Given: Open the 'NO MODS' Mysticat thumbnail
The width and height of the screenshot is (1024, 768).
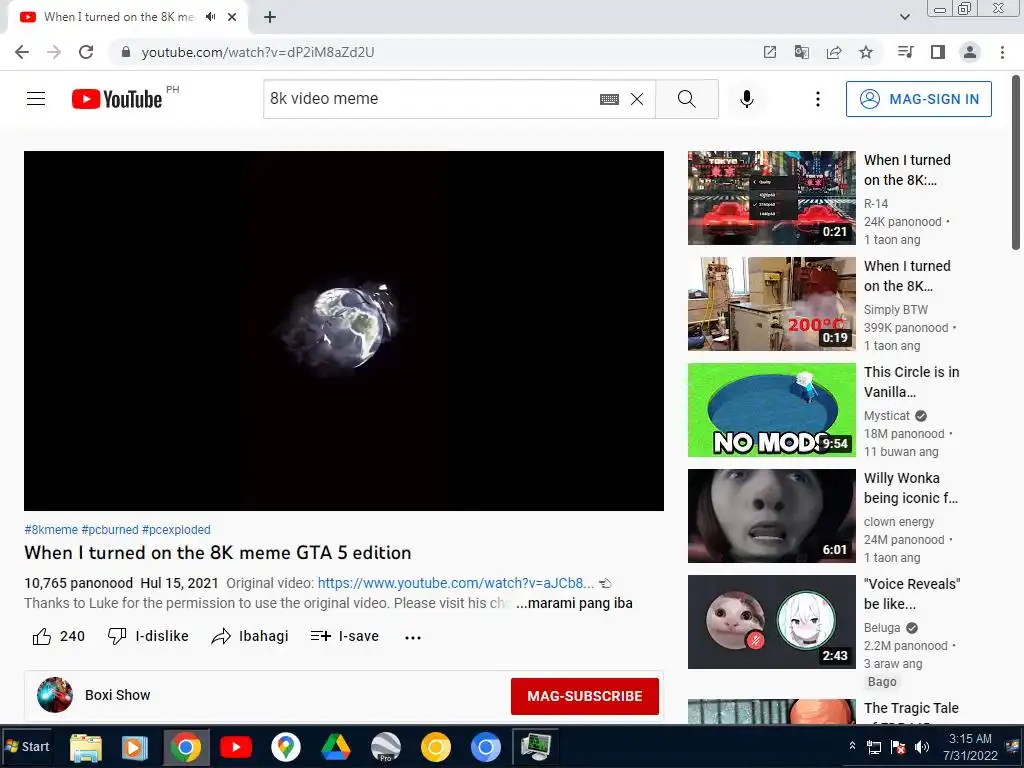Looking at the screenshot, I should (x=771, y=410).
